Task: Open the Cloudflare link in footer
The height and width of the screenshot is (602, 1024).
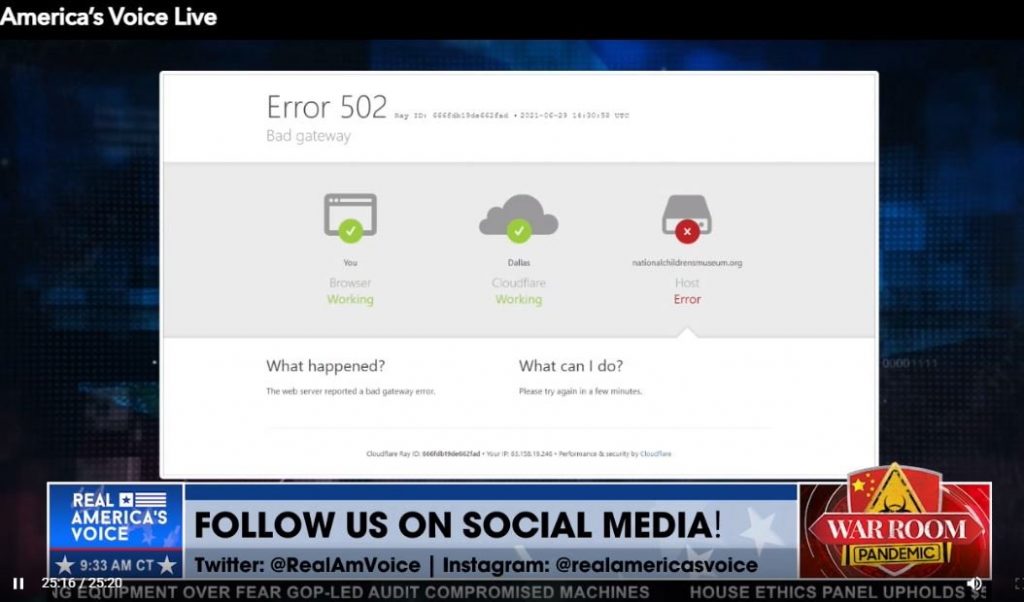Action: (655, 454)
